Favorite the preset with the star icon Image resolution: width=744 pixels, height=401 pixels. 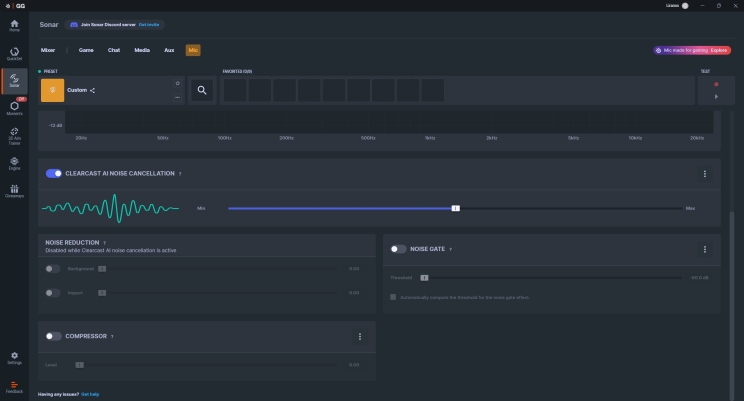177,83
